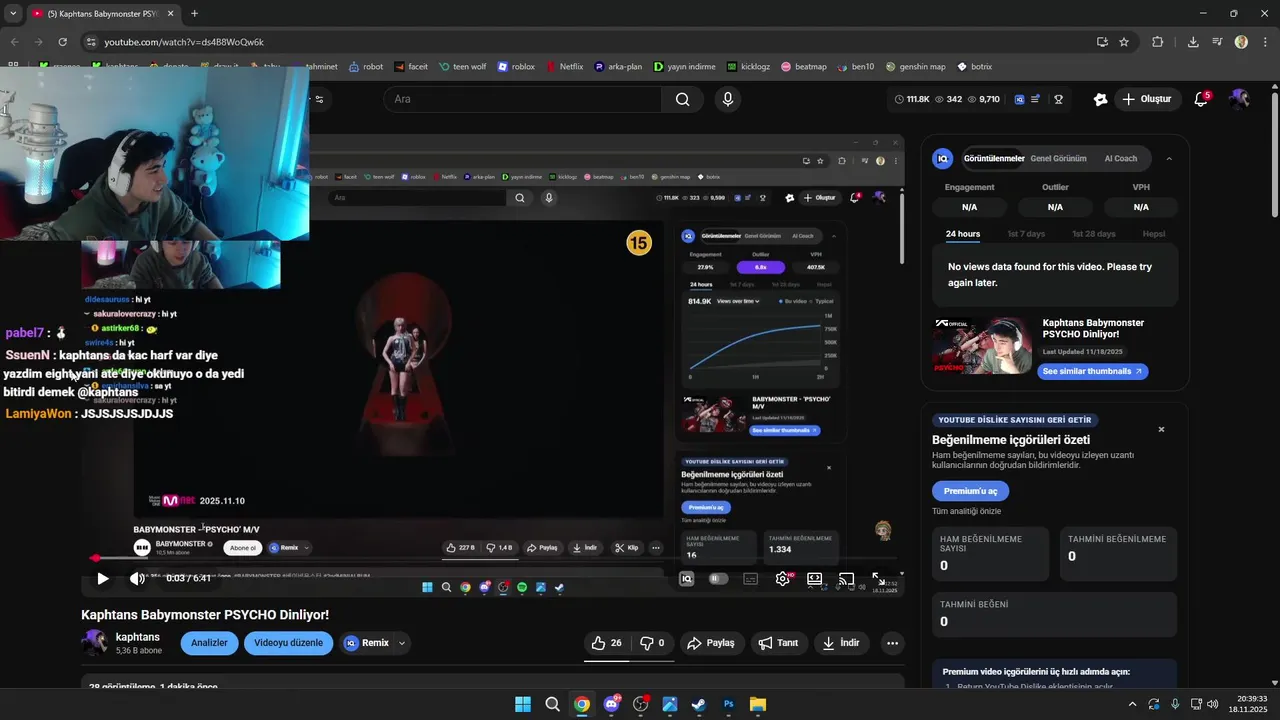Reload the page in Chrome

pos(62,42)
